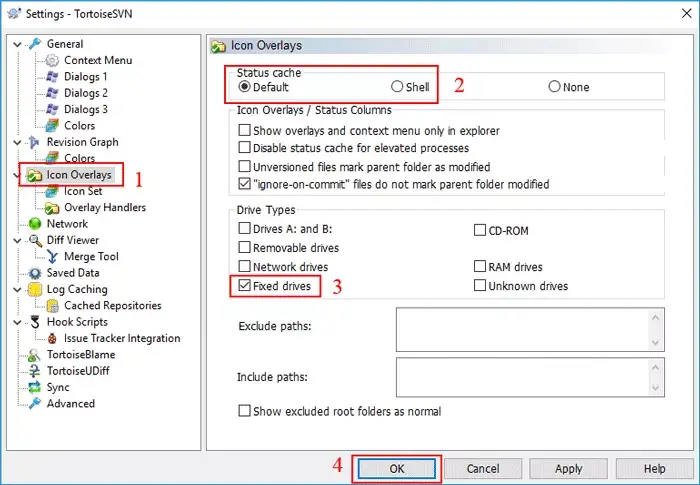Screen dimensions: 700x485
Task: Check the Removable drives option
Action: [244, 247]
